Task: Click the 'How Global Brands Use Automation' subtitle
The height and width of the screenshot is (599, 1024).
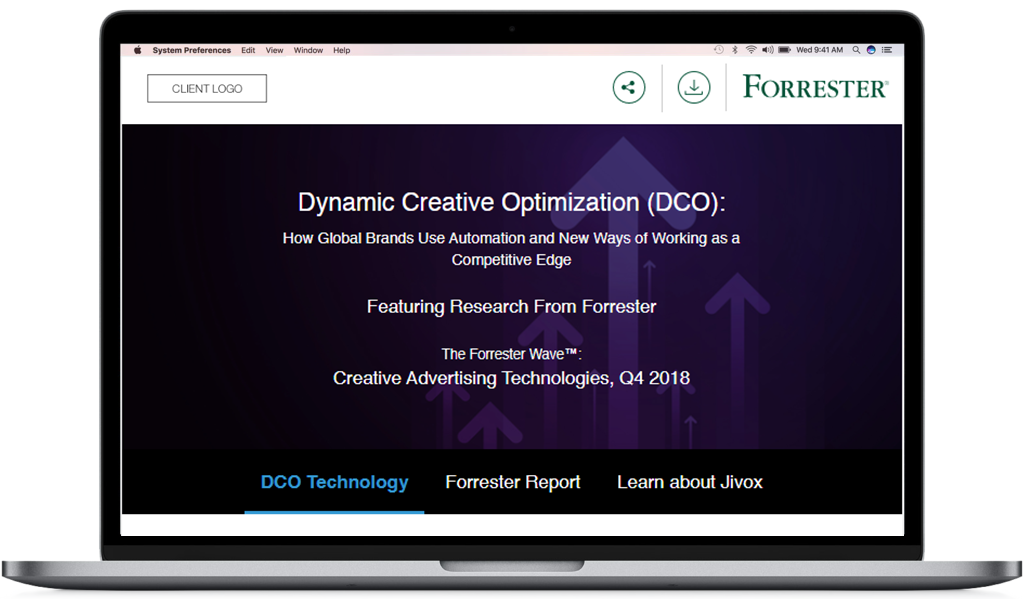Action: coord(511,248)
